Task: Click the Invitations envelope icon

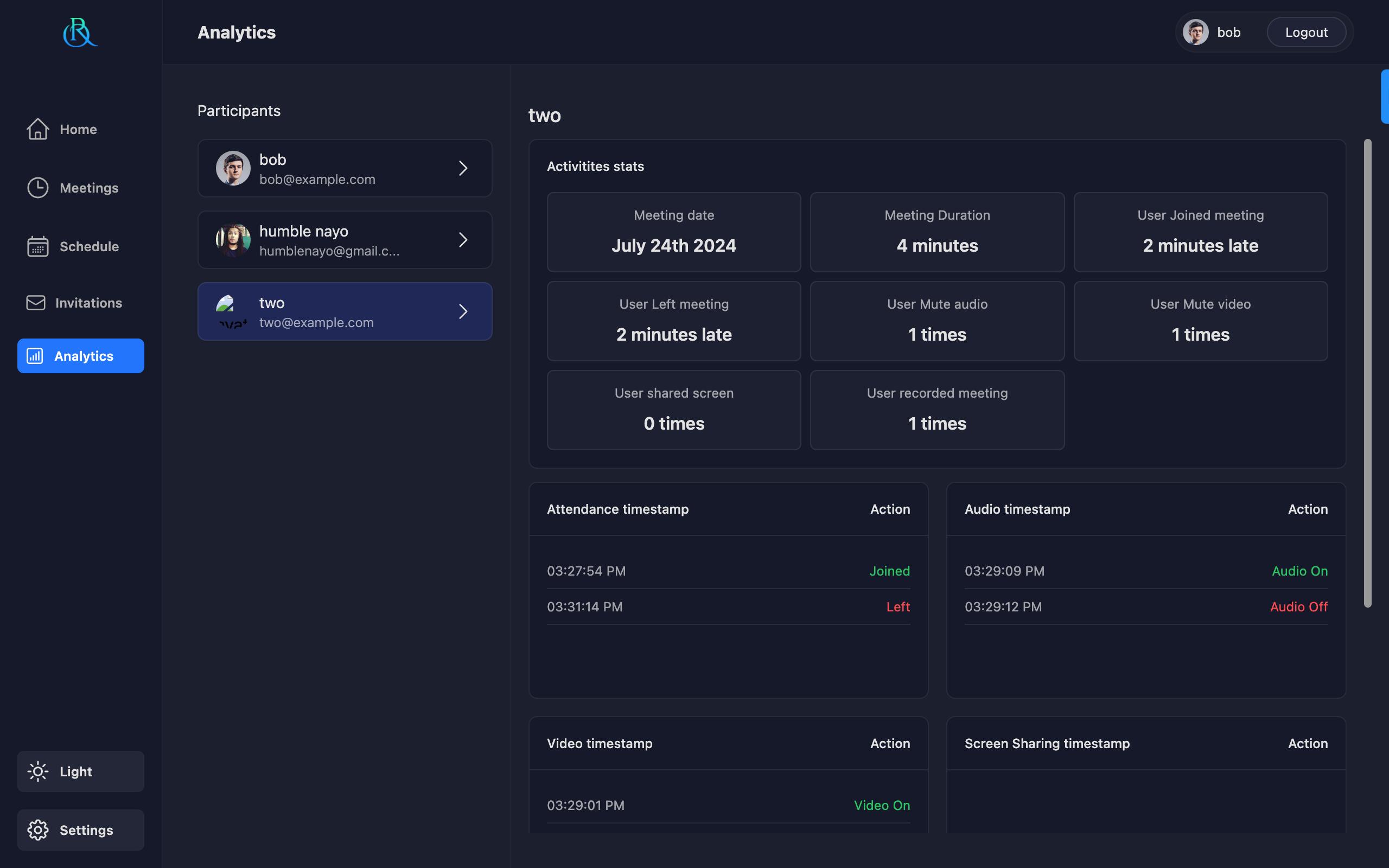Action: click(36, 303)
